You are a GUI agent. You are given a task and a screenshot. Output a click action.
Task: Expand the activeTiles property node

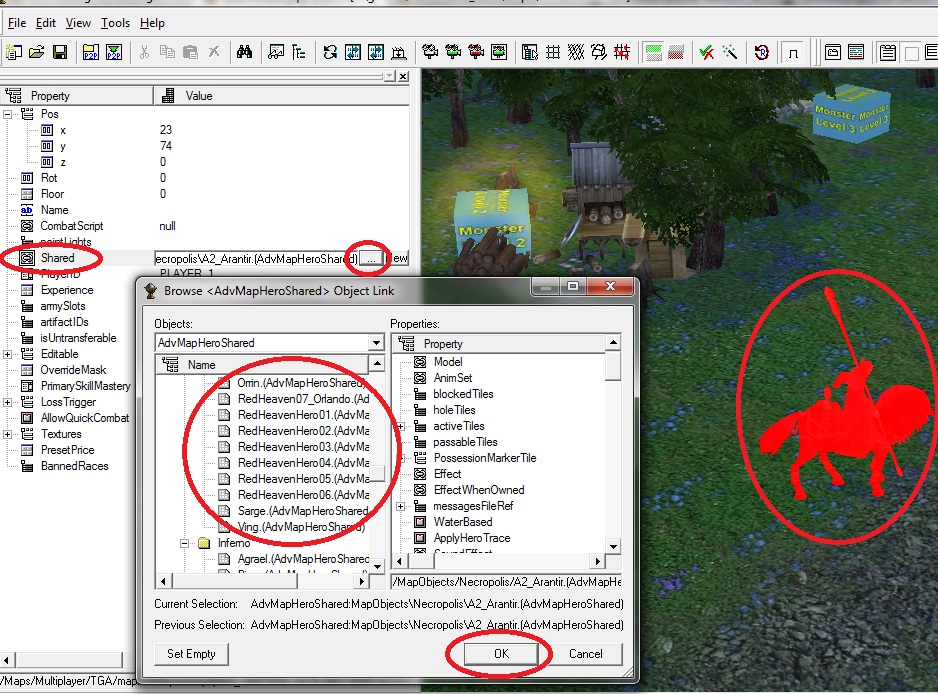[x=401, y=426]
